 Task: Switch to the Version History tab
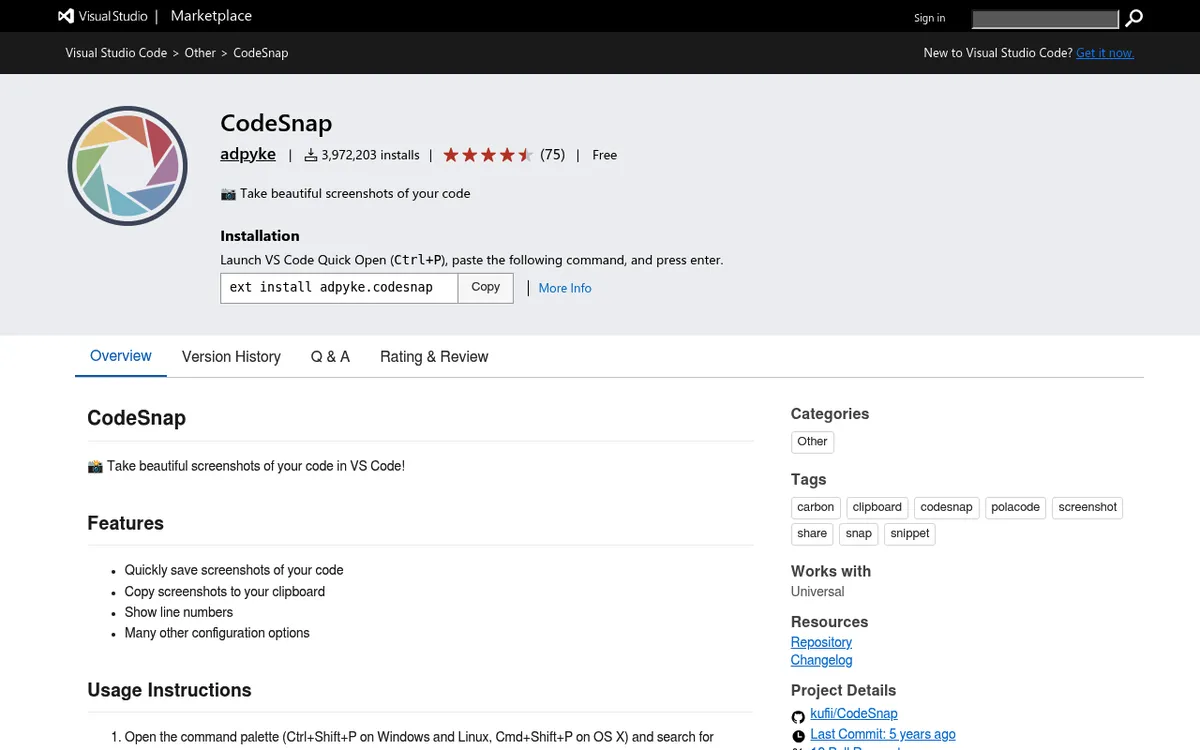[231, 357]
